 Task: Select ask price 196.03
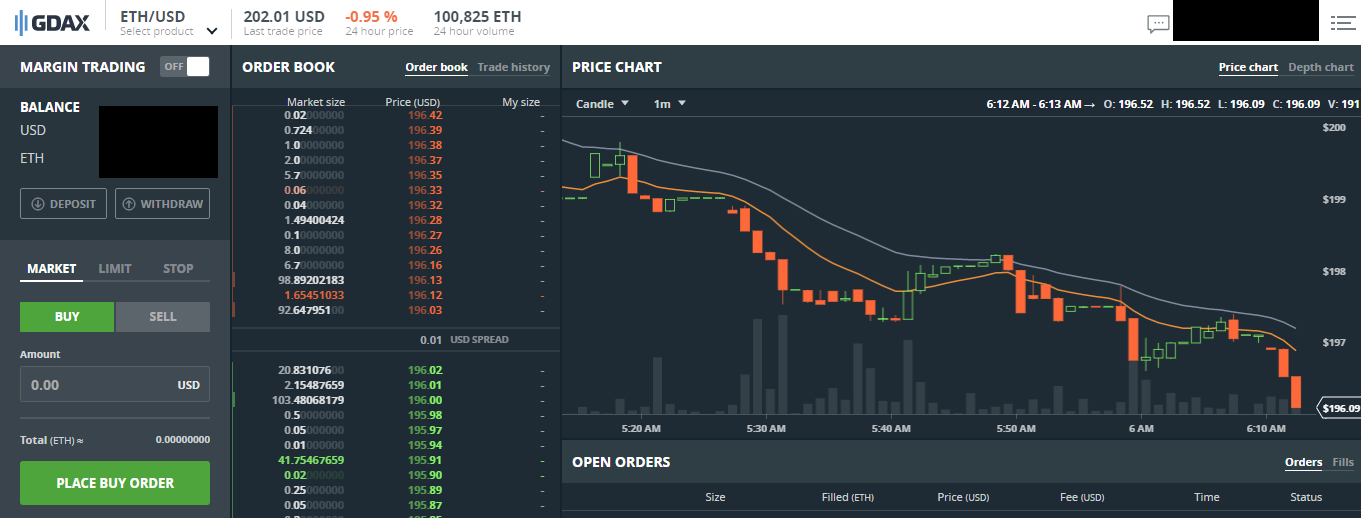pyautogui.click(x=425, y=310)
